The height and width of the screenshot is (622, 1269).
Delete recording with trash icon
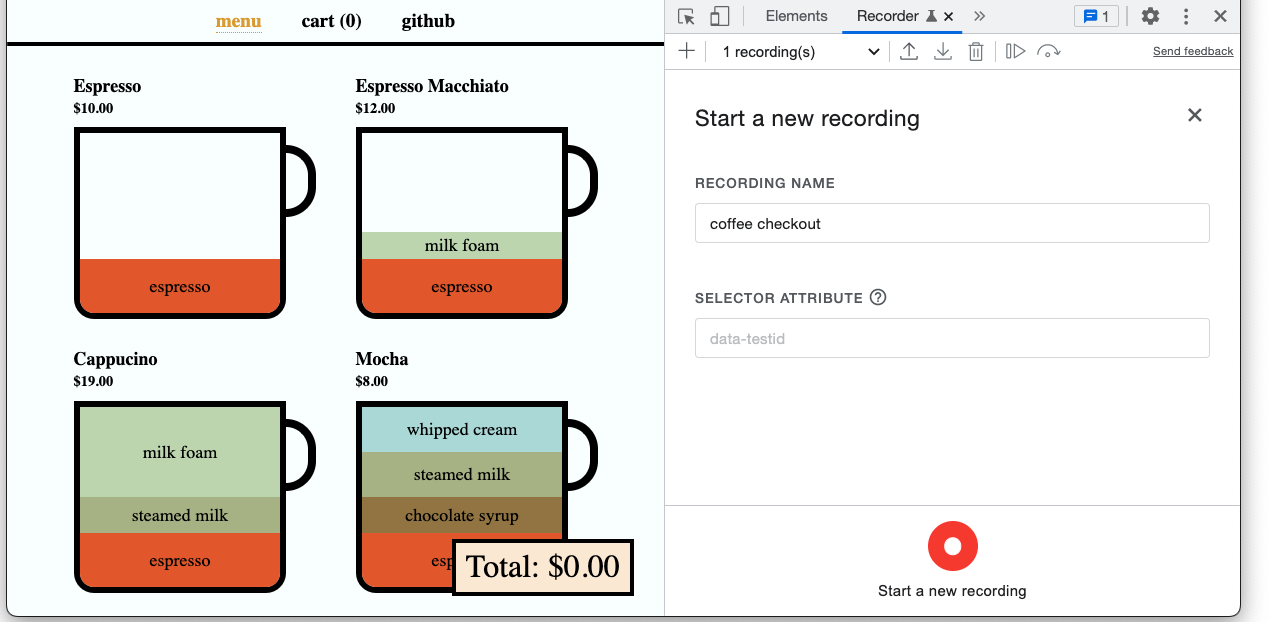pos(976,51)
